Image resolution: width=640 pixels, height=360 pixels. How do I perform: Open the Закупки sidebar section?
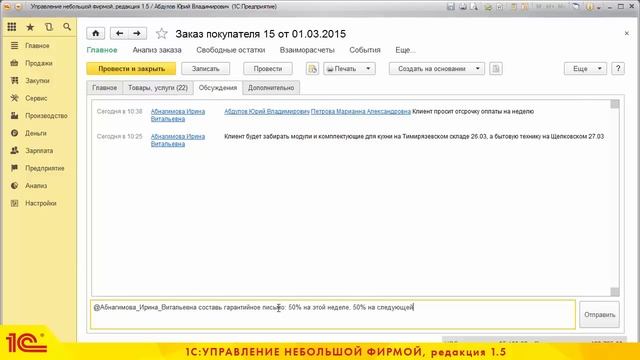pyautogui.click(x=37, y=81)
